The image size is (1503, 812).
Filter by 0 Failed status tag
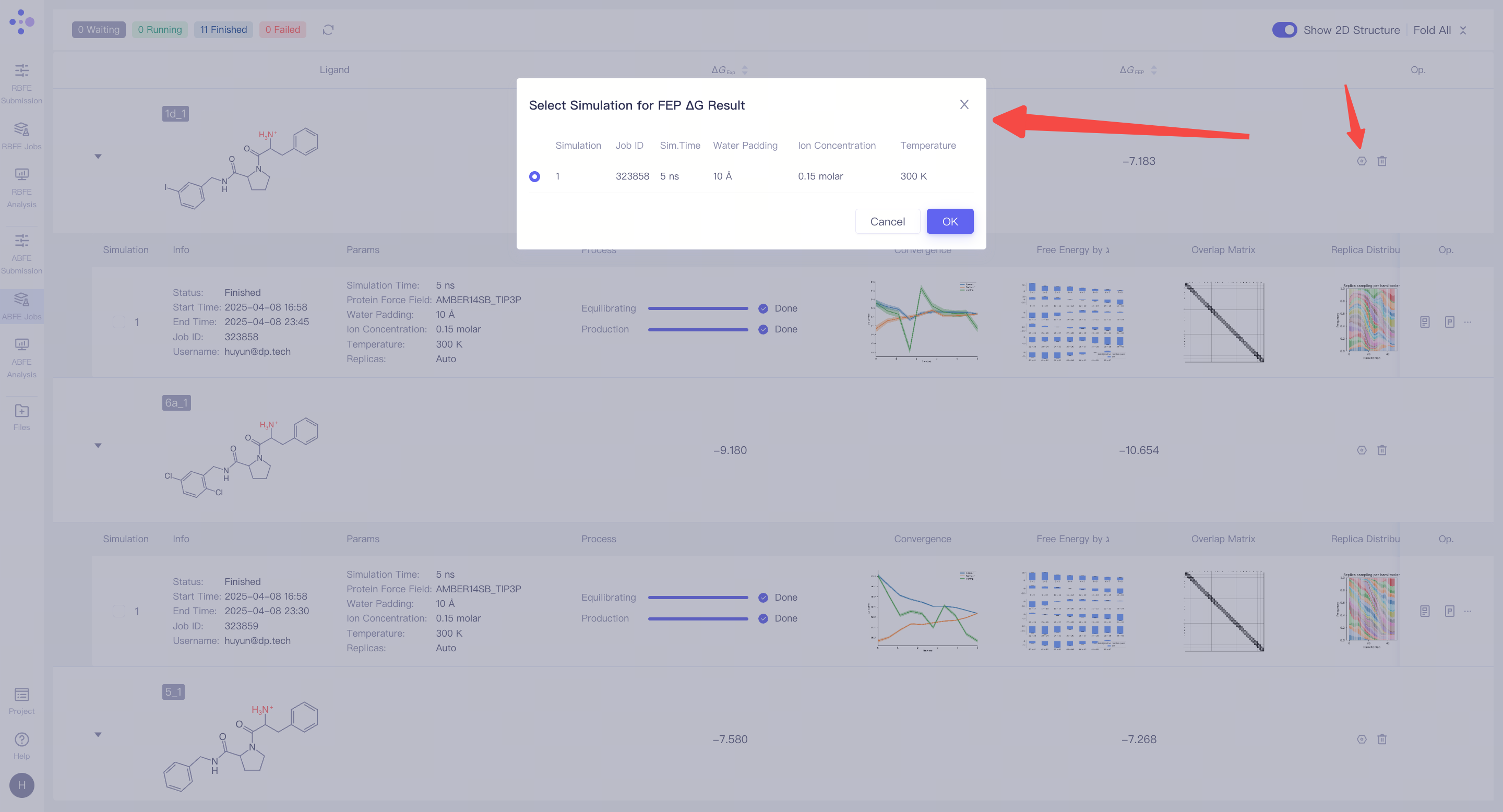point(282,30)
